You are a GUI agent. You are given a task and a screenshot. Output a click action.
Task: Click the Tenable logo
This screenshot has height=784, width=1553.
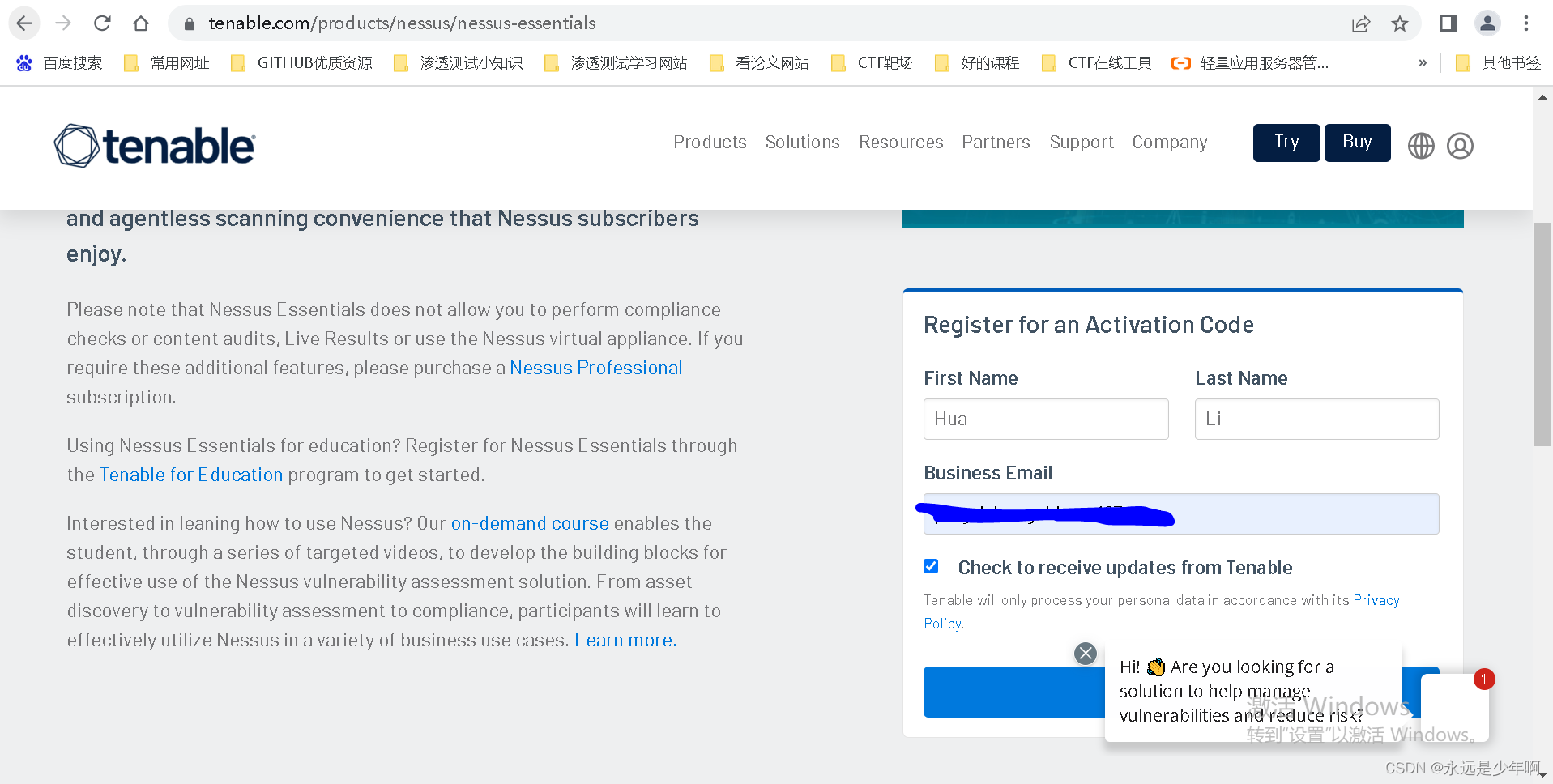tap(155, 146)
